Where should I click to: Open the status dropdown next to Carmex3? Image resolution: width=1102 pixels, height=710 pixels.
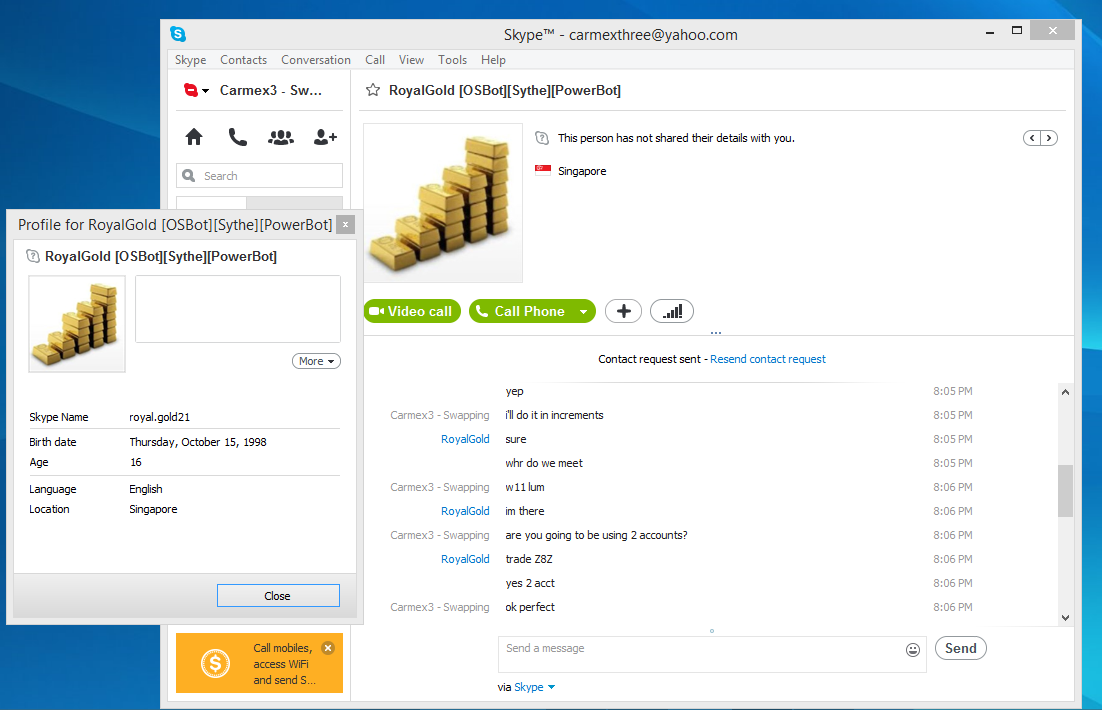[205, 91]
